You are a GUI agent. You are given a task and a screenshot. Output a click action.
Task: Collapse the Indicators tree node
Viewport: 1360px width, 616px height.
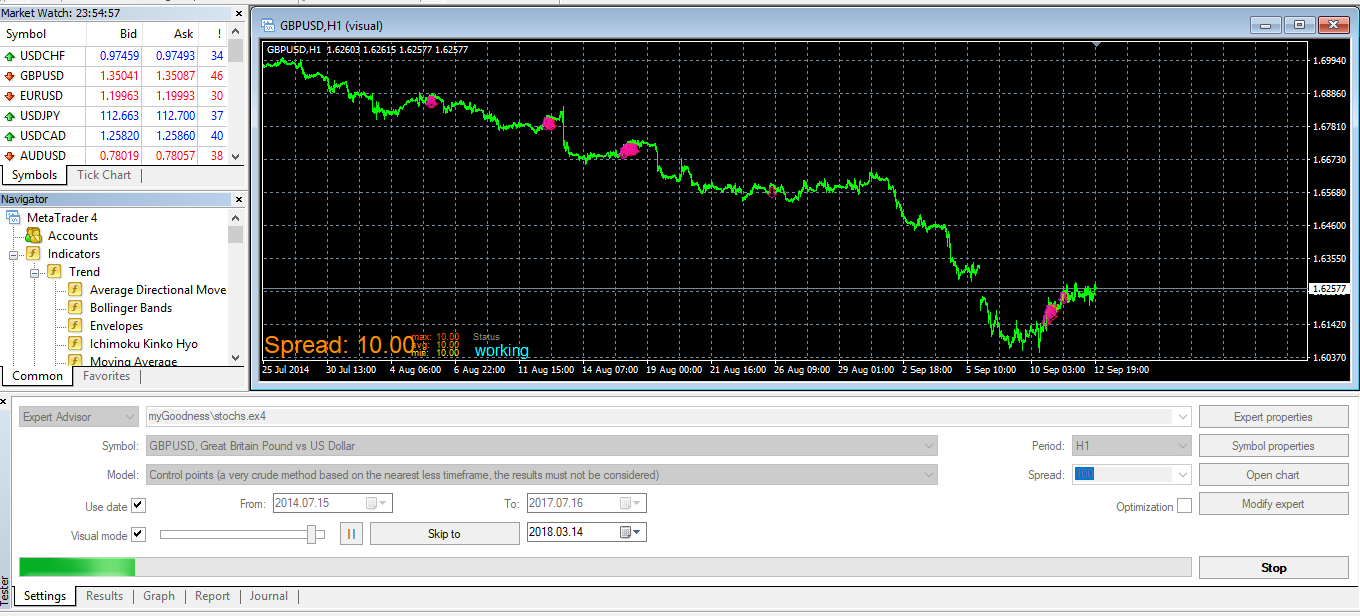coord(14,254)
